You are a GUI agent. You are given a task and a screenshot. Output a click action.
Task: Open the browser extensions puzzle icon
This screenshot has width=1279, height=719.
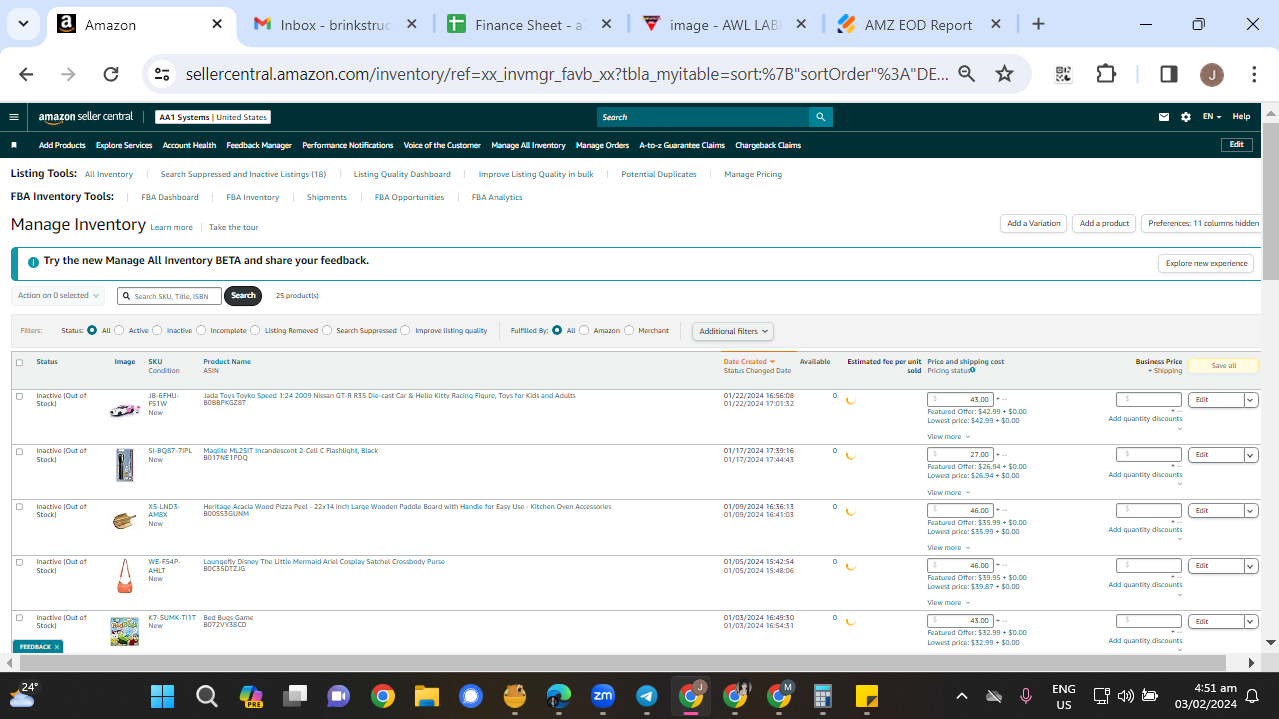[x=1106, y=74]
